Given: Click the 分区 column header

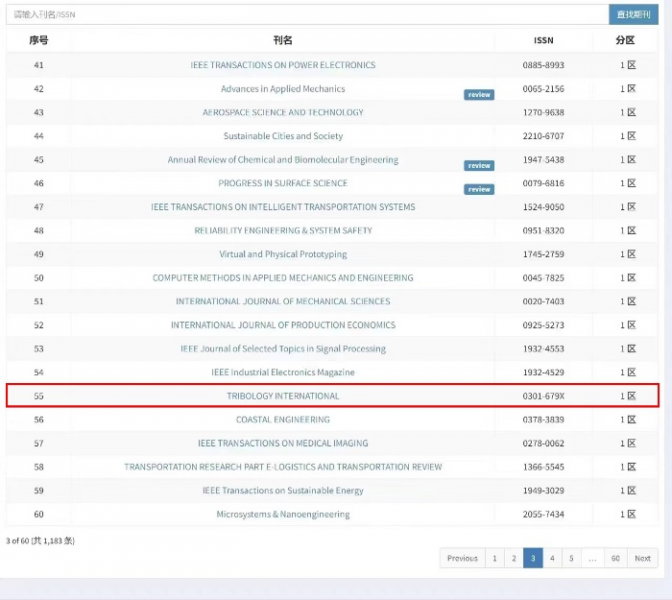Looking at the screenshot, I should pos(627,40).
